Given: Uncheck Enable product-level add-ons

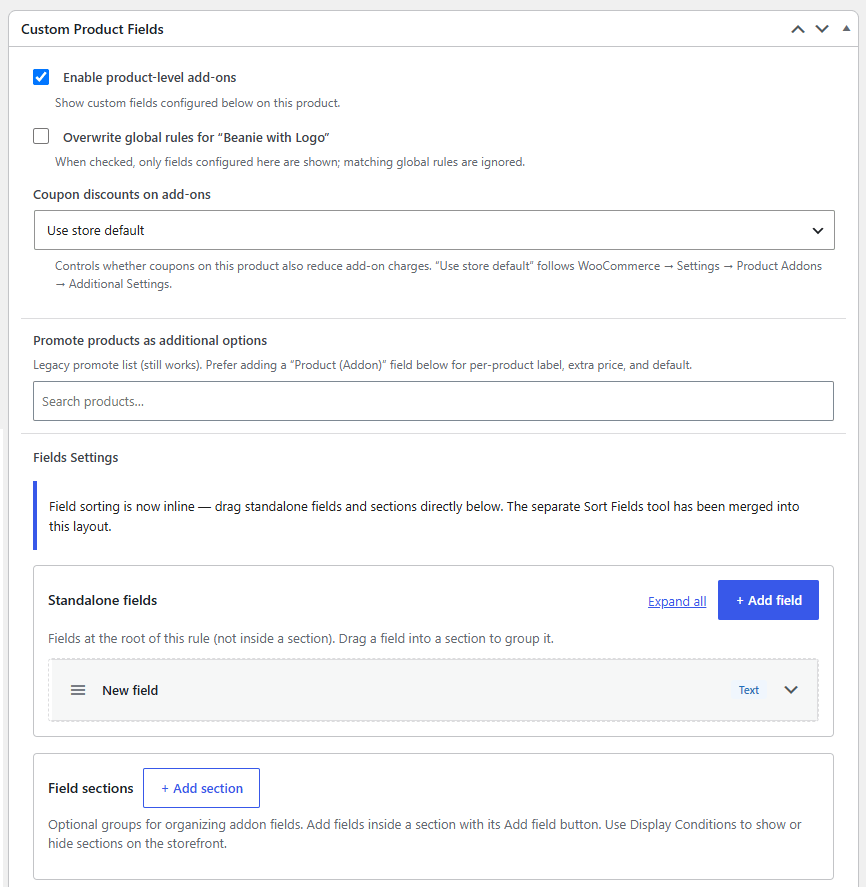Looking at the screenshot, I should 41,77.
